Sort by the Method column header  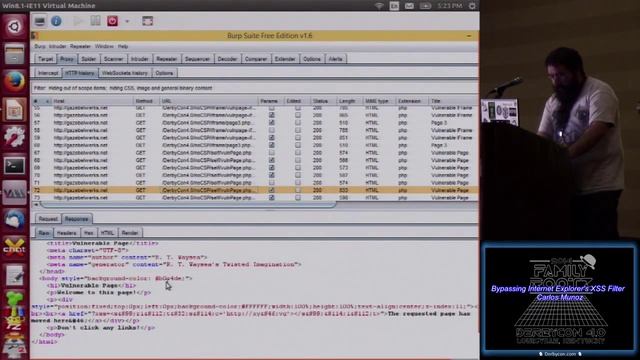coord(146,101)
